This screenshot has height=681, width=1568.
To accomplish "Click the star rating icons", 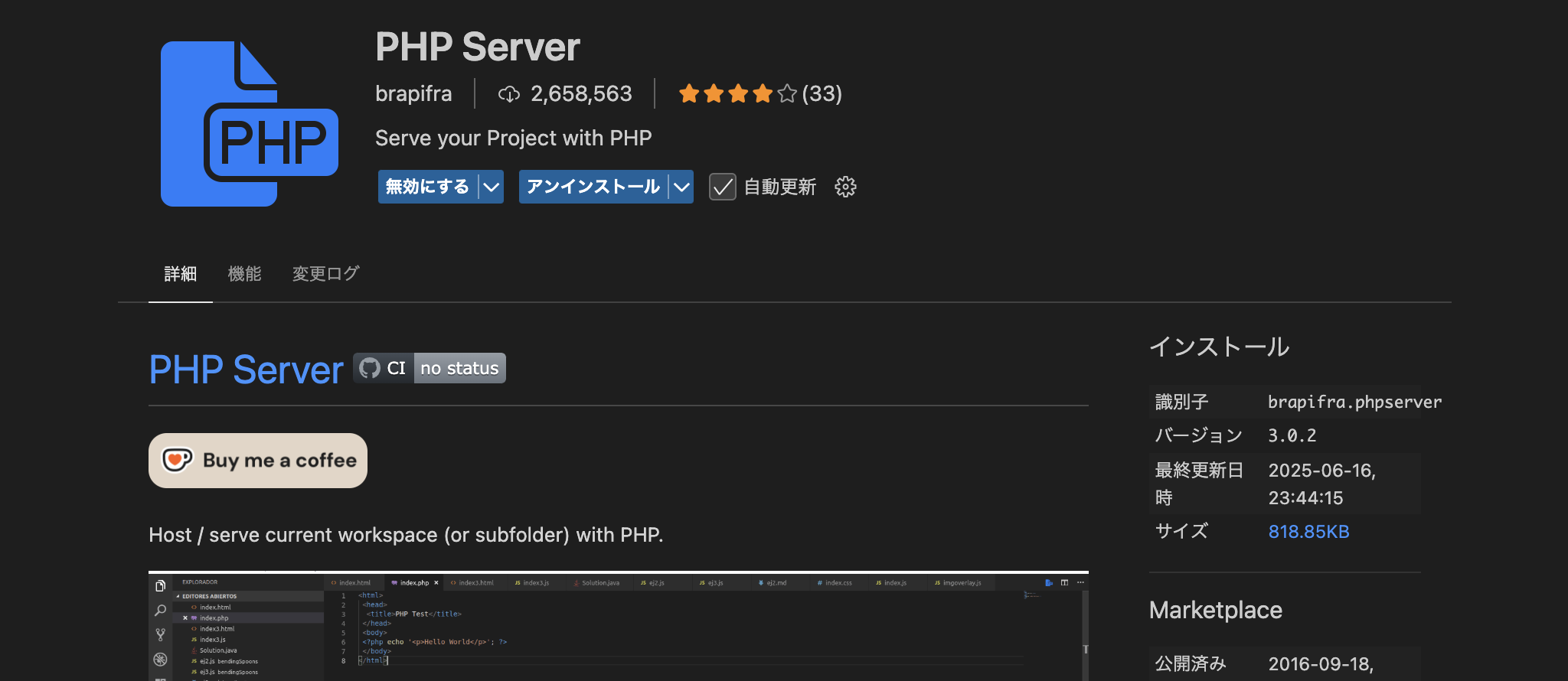I will tap(737, 94).
